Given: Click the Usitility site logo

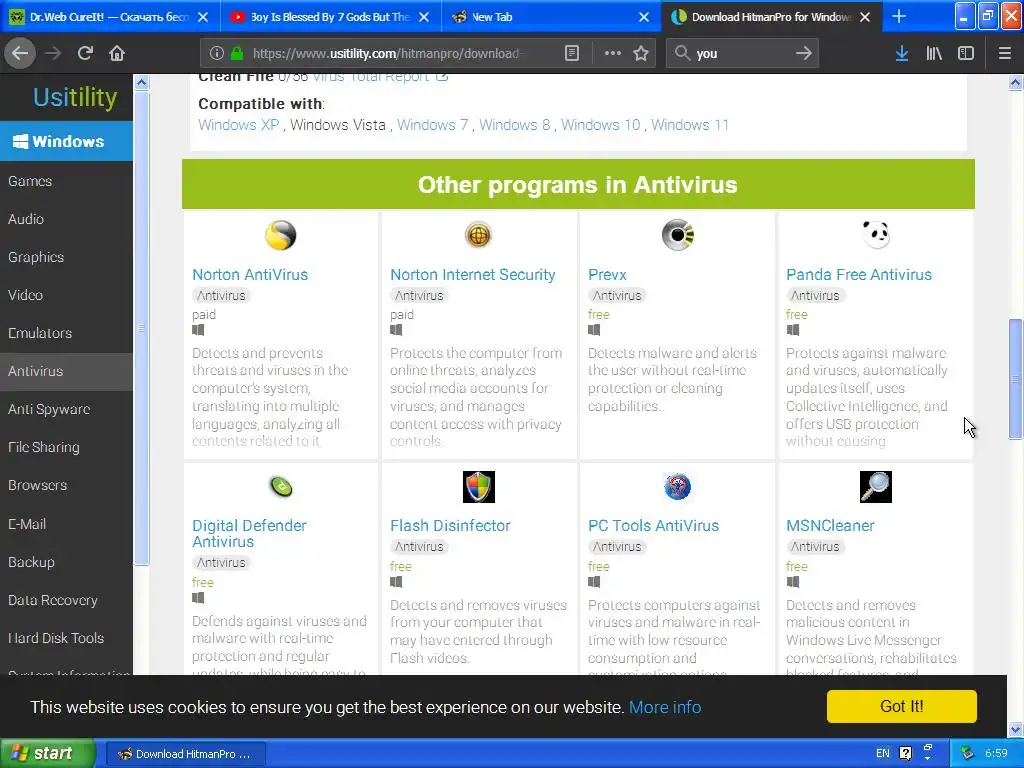Looking at the screenshot, I should click(x=75, y=97).
